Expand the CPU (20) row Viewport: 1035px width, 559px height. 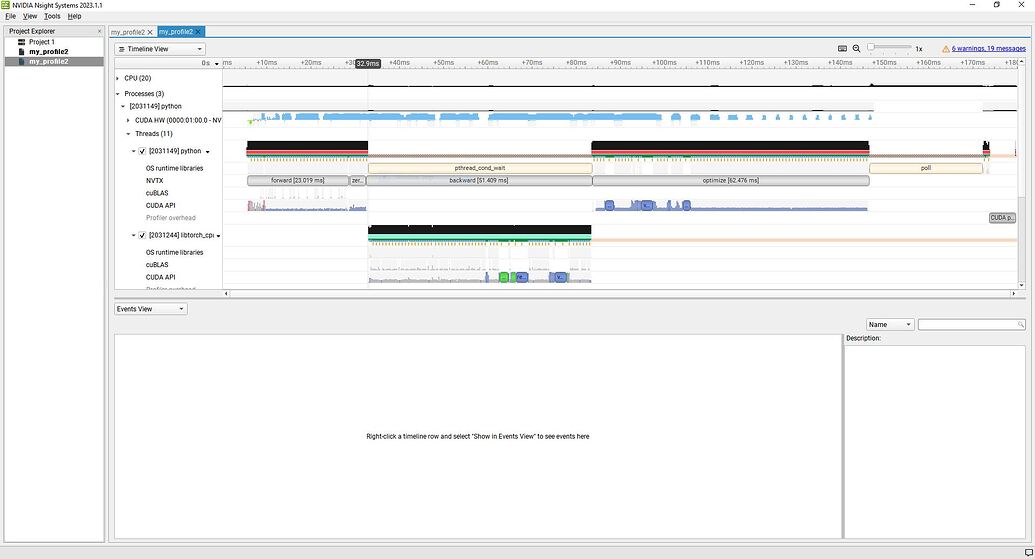click(117, 78)
